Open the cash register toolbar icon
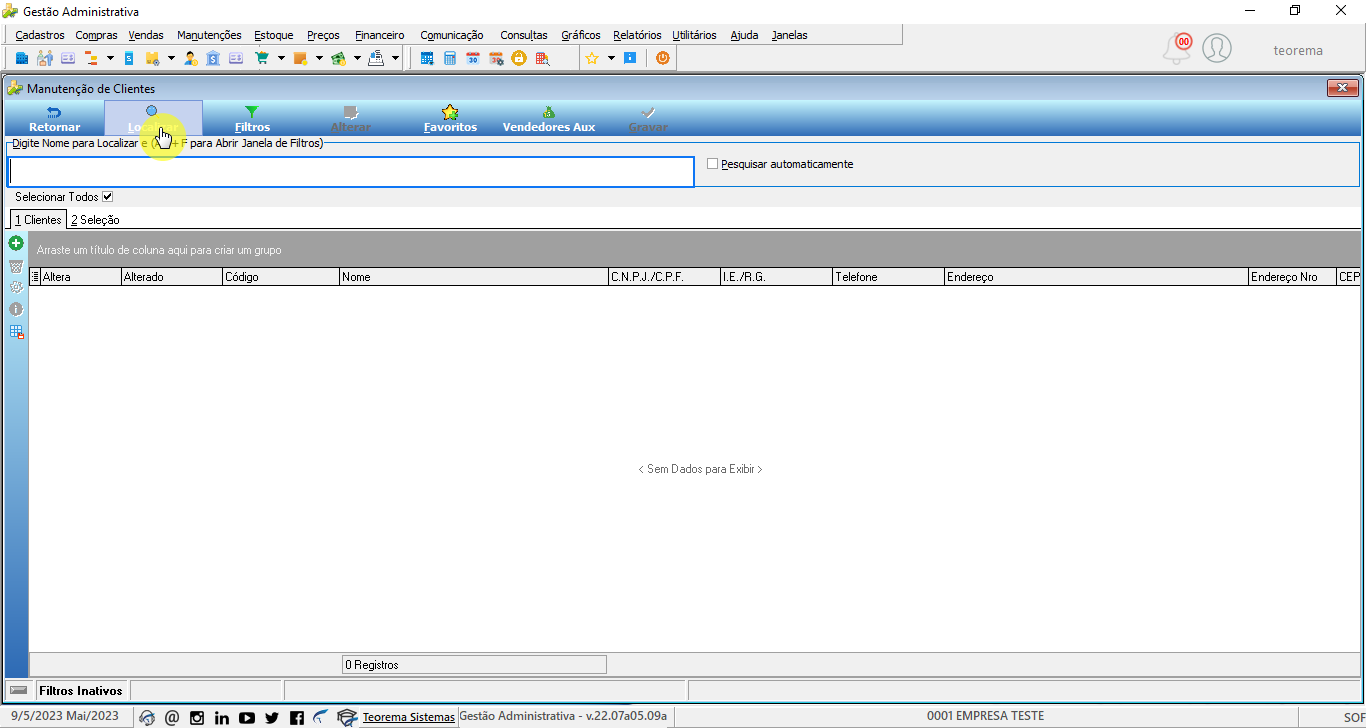 [376, 58]
